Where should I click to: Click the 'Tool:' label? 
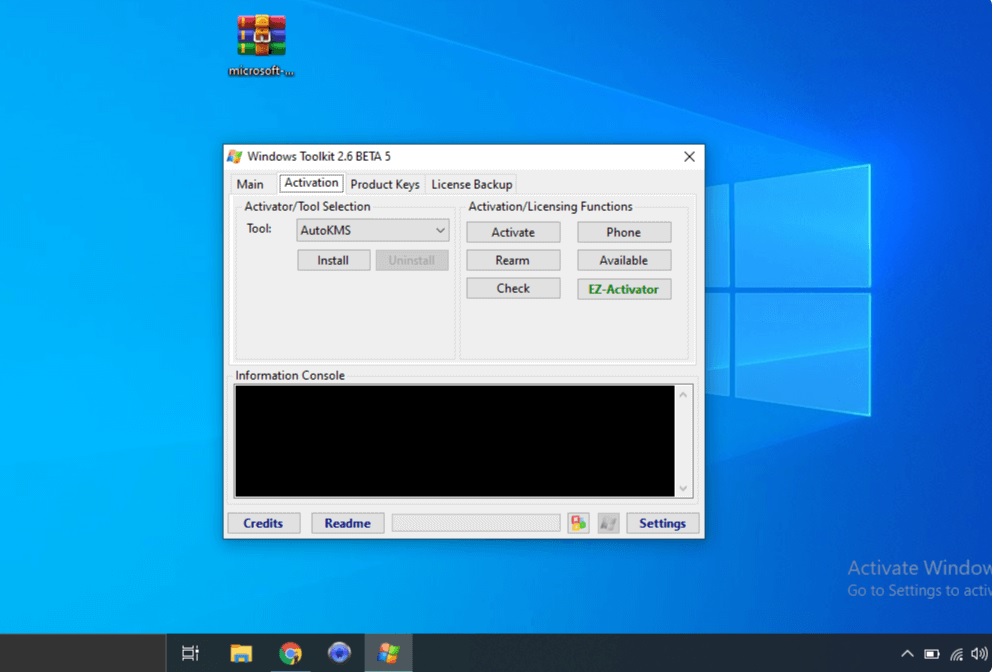(259, 229)
